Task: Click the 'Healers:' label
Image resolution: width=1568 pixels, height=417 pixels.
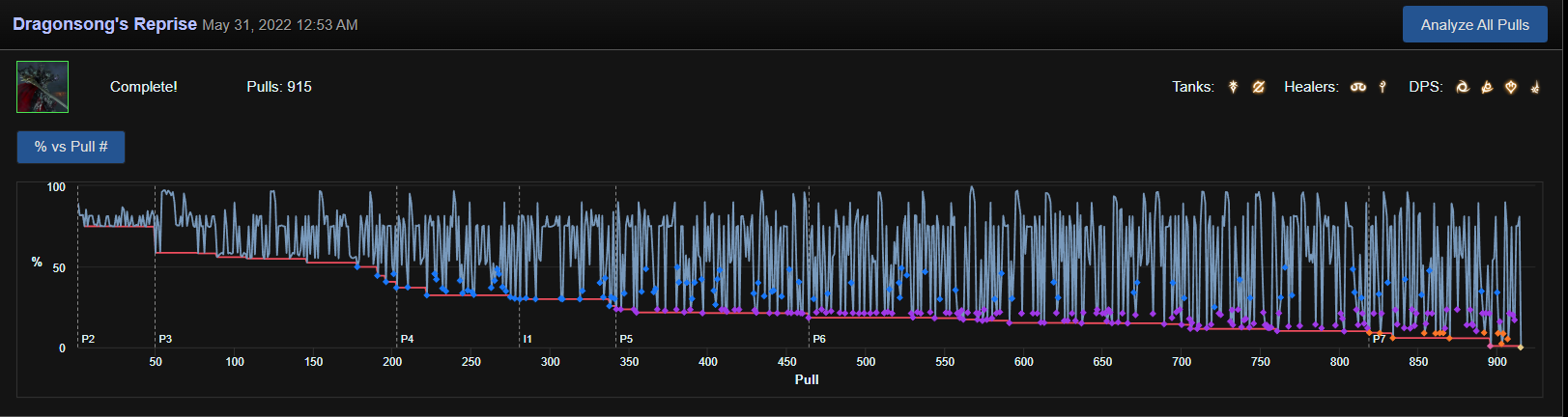Action: pos(1311,87)
